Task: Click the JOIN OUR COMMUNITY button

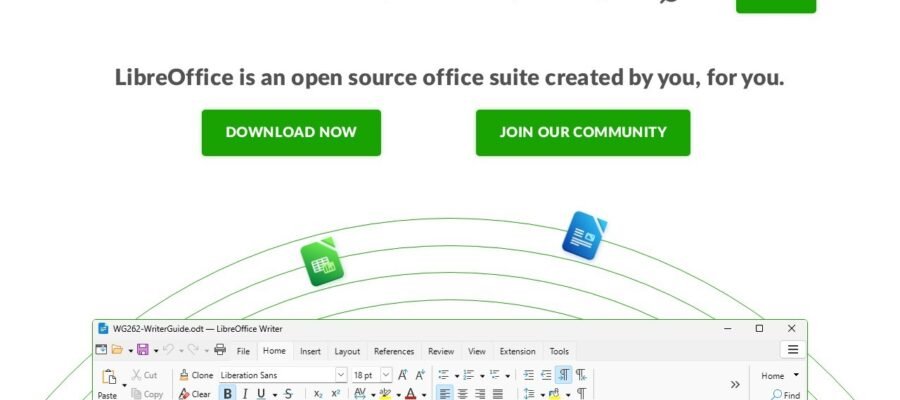Action: point(583,133)
